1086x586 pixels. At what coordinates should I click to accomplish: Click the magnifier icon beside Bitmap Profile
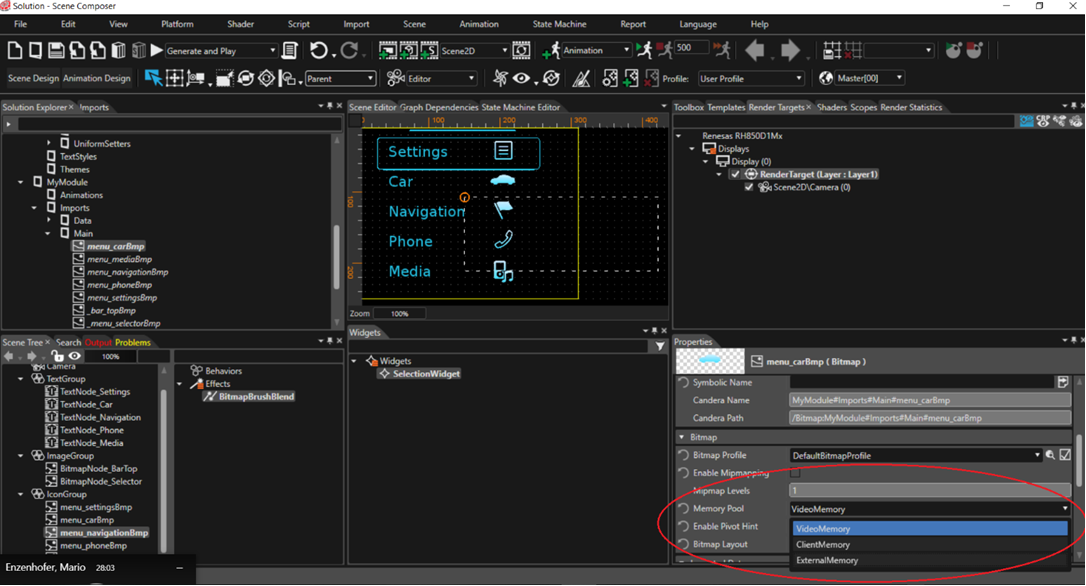pyautogui.click(x=1051, y=455)
